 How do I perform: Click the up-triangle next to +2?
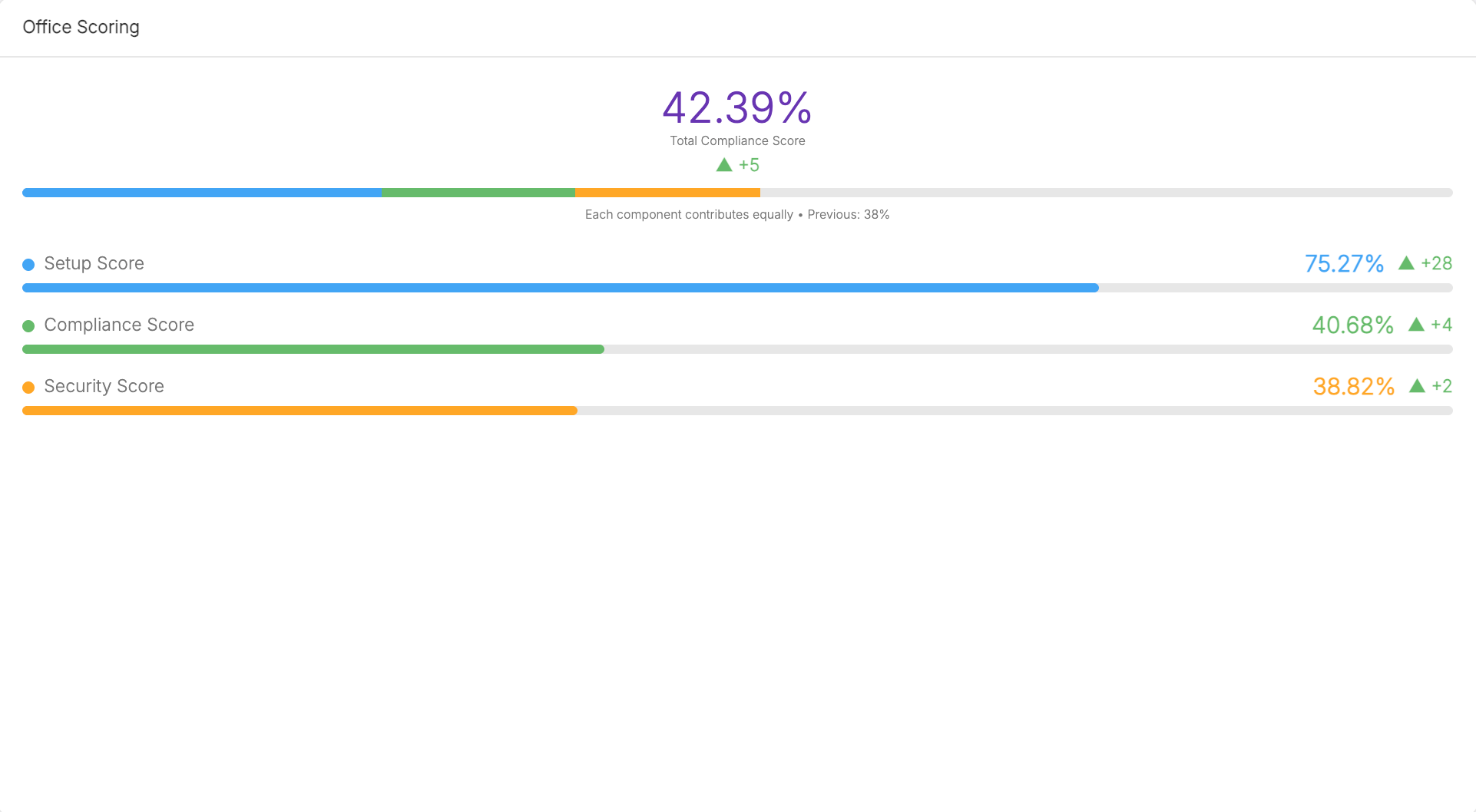1417,386
